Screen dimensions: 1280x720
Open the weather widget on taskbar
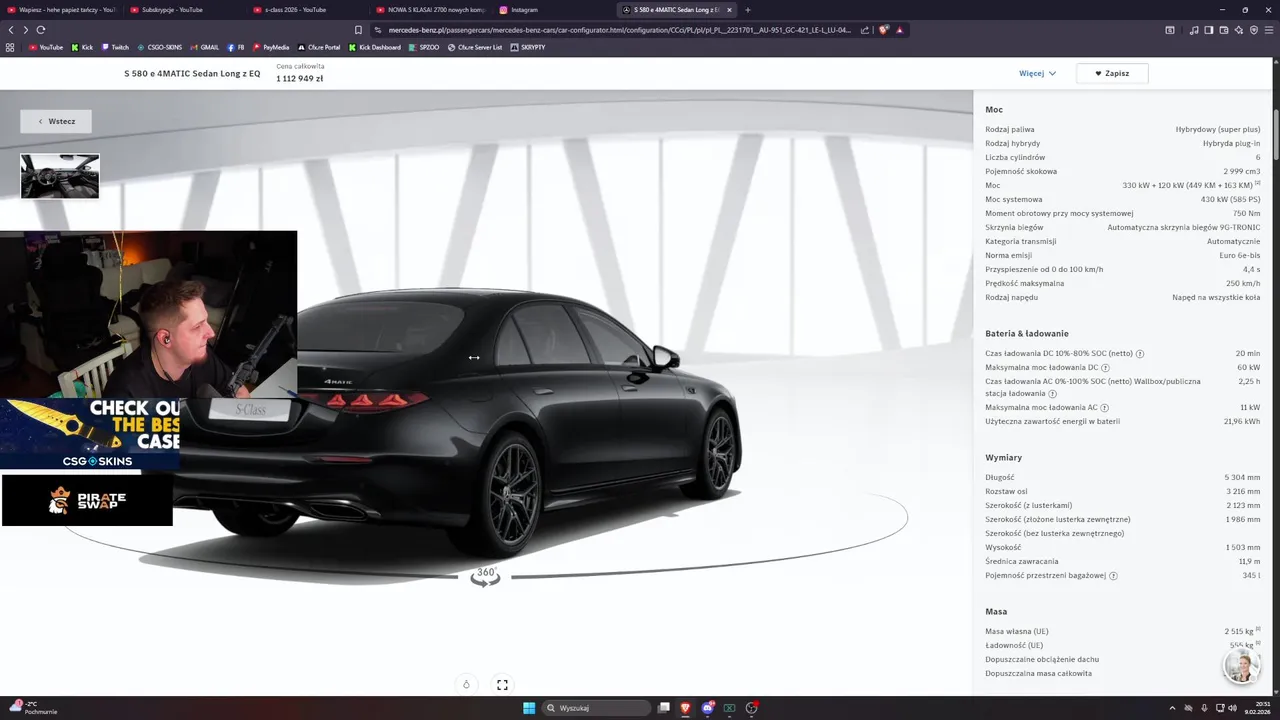[x=33, y=708]
